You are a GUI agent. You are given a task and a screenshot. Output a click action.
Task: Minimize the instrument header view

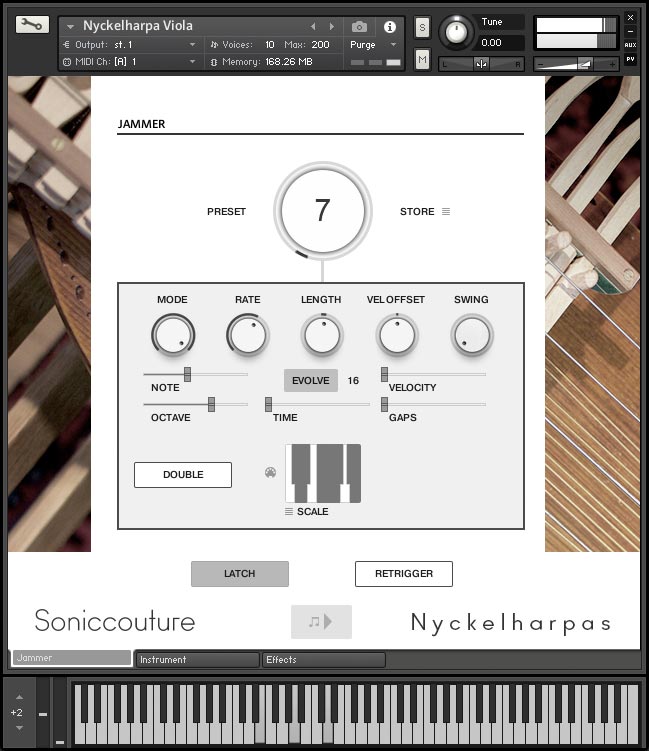point(630,32)
